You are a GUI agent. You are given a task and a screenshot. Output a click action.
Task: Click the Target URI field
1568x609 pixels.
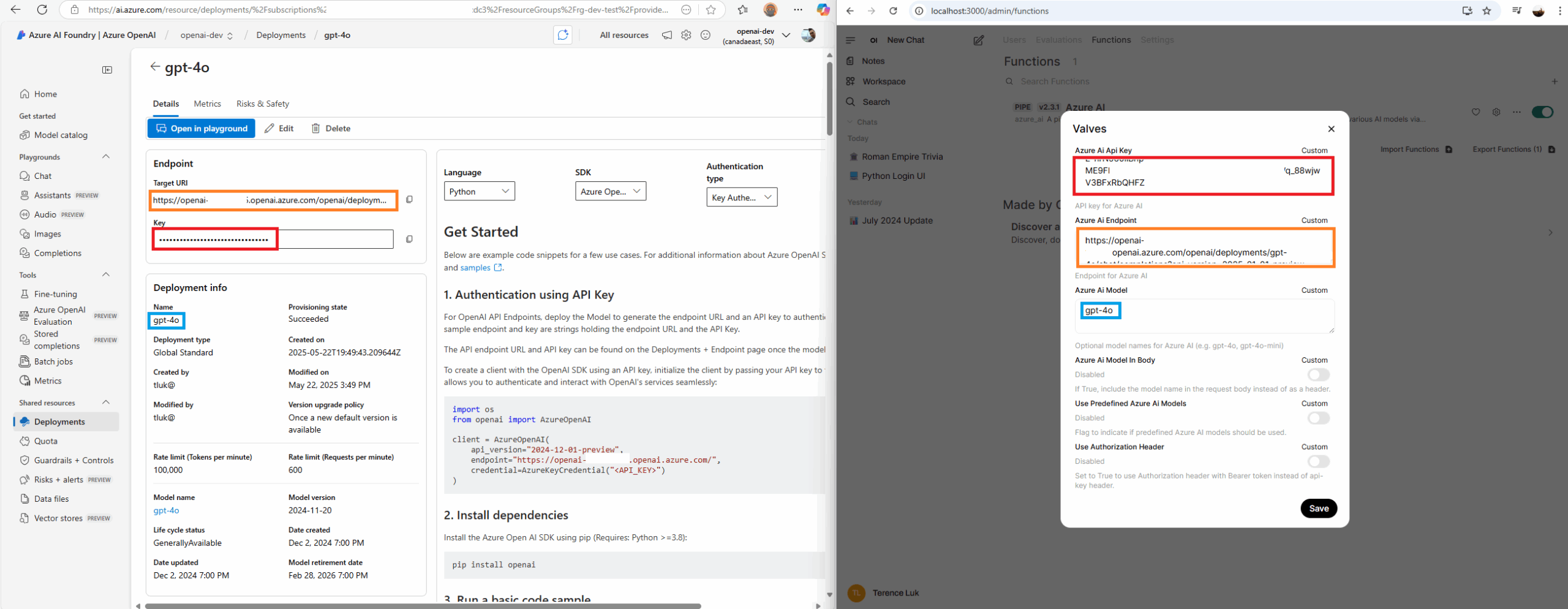click(274, 200)
